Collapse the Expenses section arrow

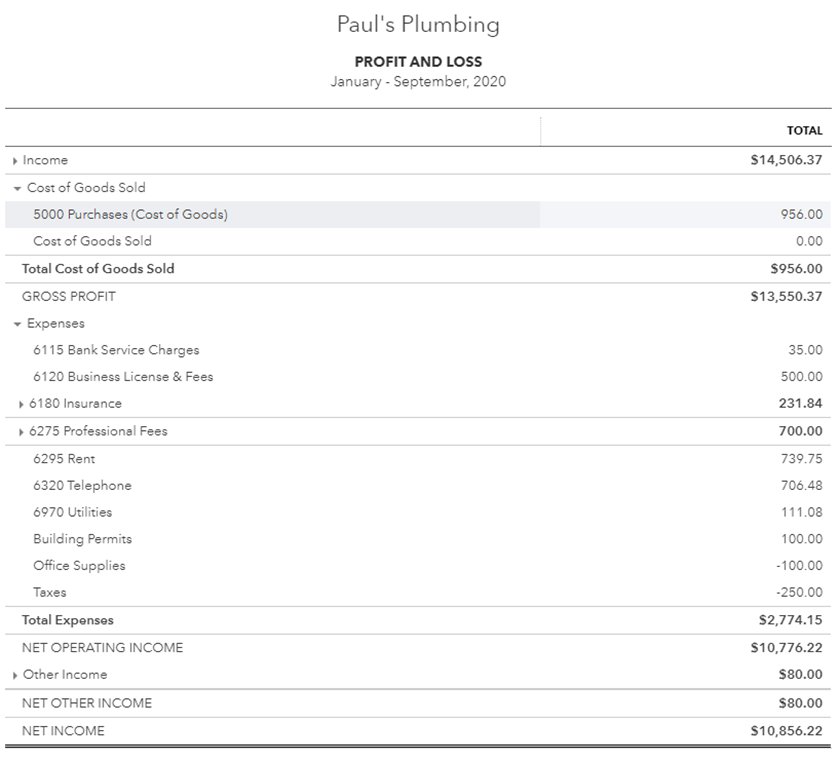pyautogui.click(x=18, y=324)
